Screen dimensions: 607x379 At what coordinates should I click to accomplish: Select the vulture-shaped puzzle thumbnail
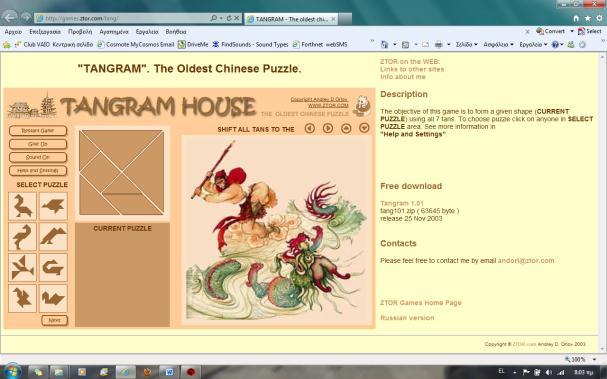[x=53, y=237]
